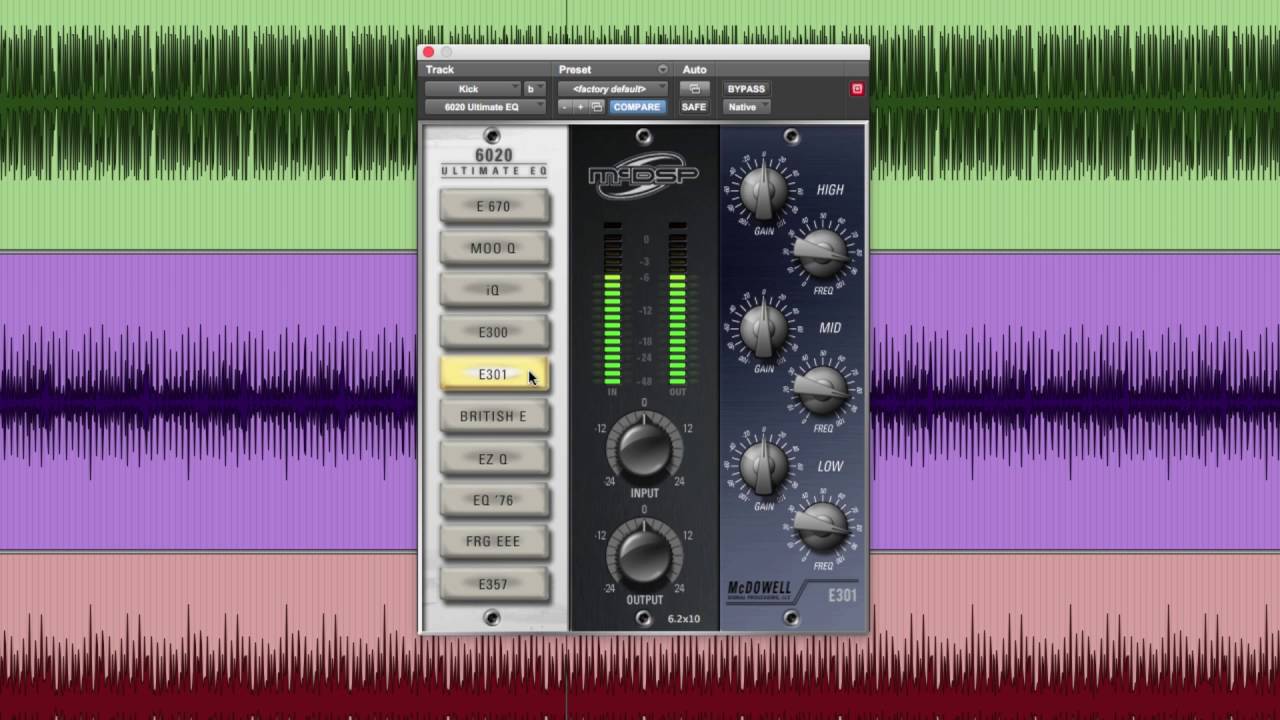This screenshot has height=720, width=1280.
Task: Open the insert position b selector
Action: pos(534,89)
